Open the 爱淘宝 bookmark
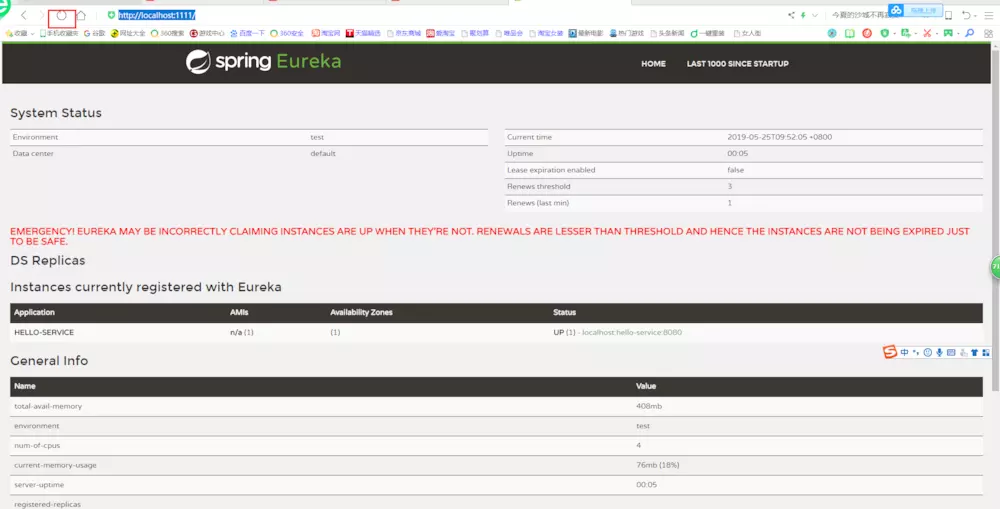The image size is (1000, 509). click(x=441, y=33)
